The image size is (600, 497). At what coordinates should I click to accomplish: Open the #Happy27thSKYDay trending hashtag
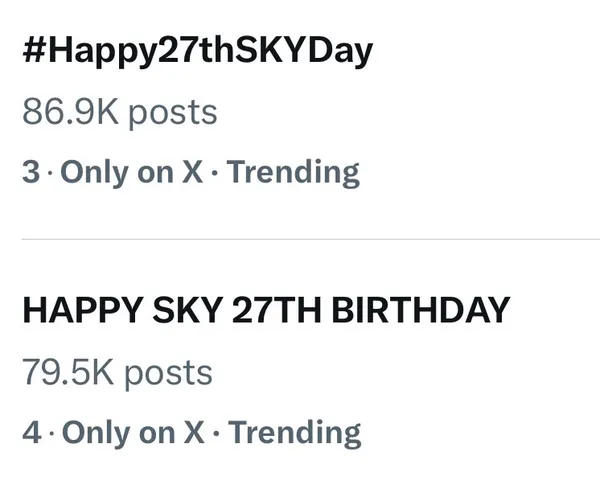click(x=197, y=52)
